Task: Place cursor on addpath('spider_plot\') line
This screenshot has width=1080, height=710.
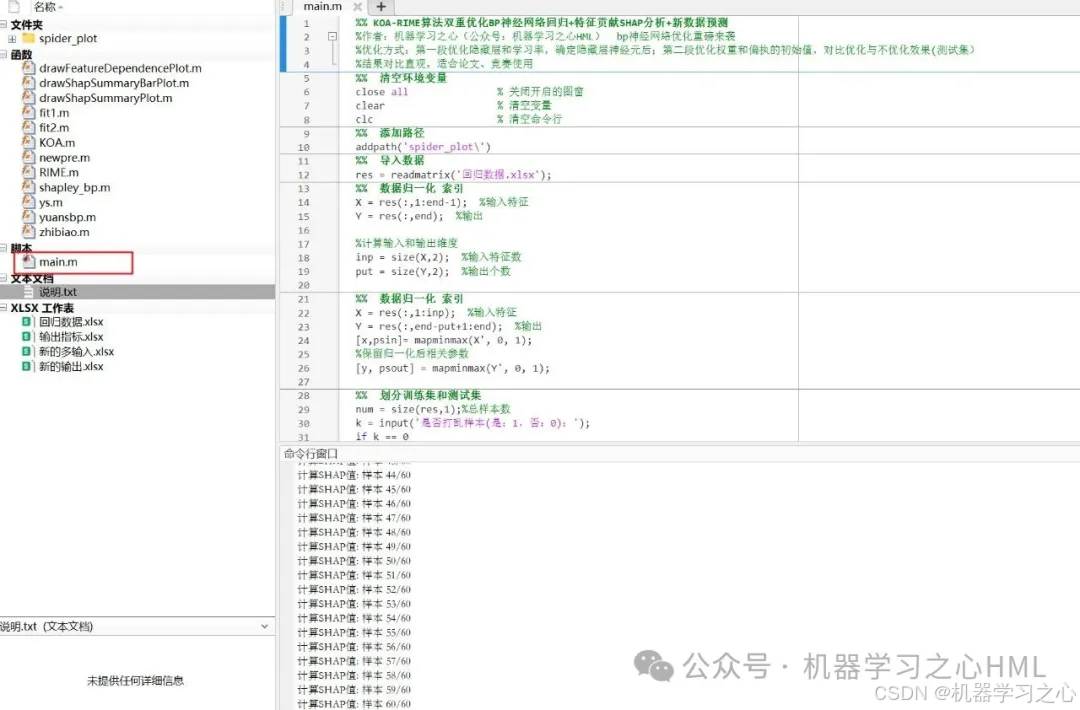Action: coord(423,147)
